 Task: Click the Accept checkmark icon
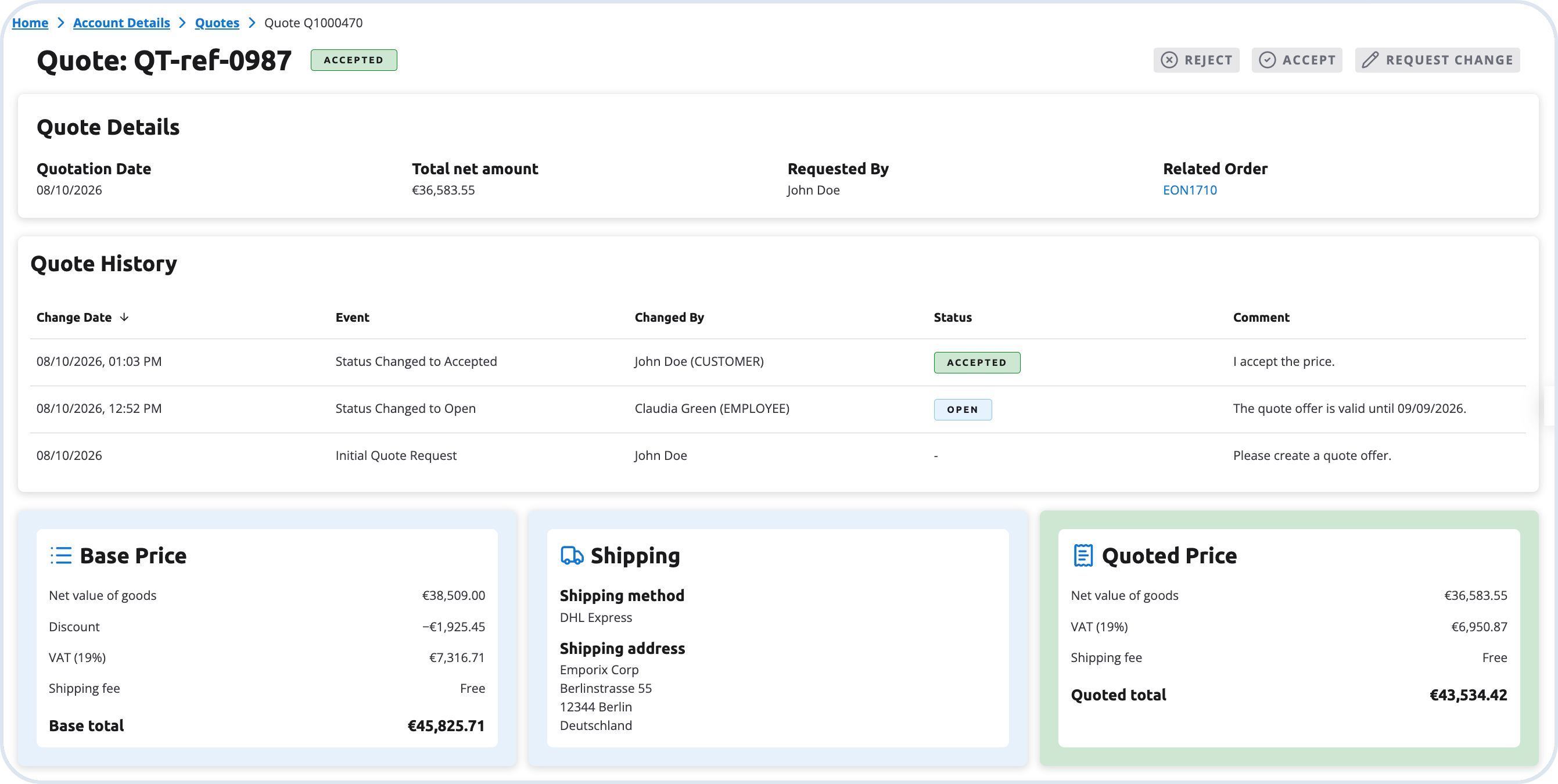1267,60
